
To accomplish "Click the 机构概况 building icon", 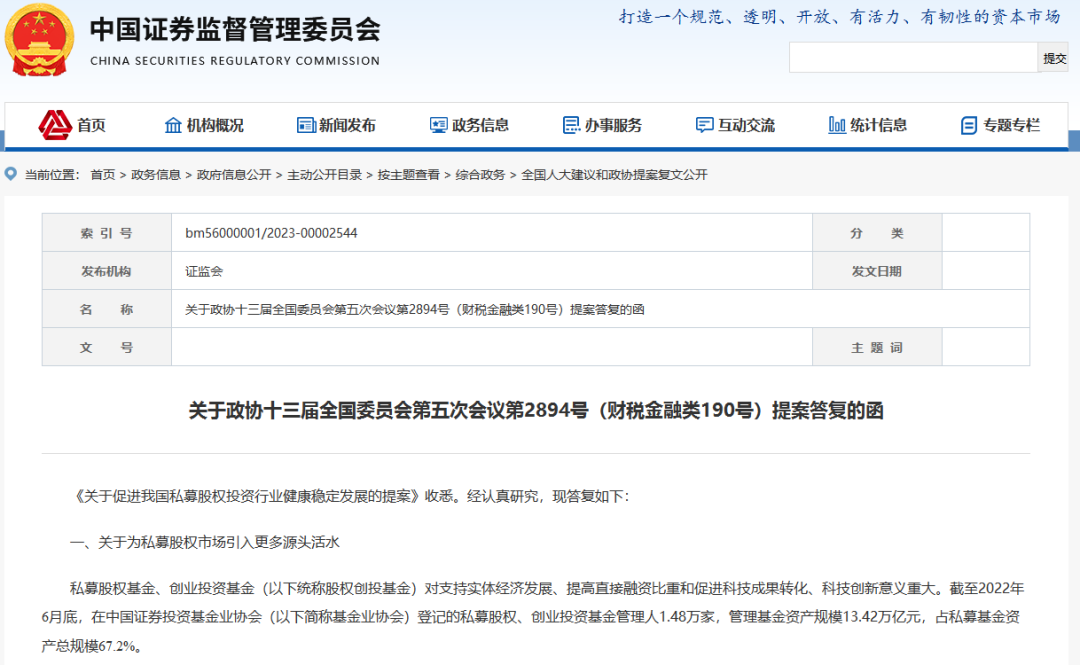I will click(173, 125).
